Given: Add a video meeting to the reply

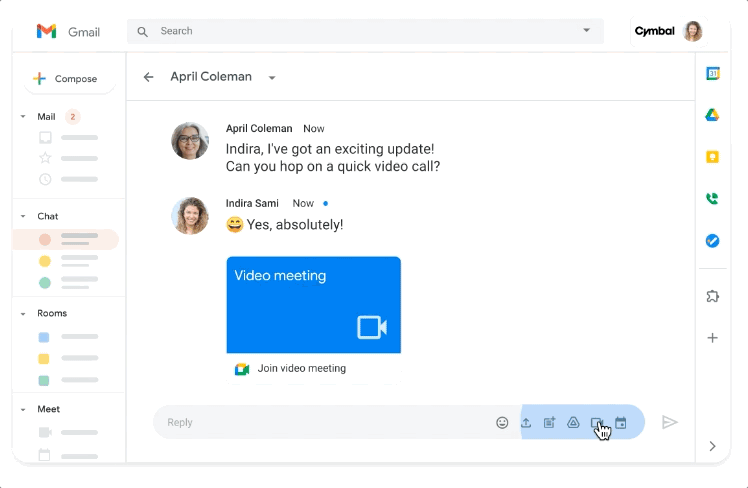Looking at the screenshot, I should coord(597,423).
